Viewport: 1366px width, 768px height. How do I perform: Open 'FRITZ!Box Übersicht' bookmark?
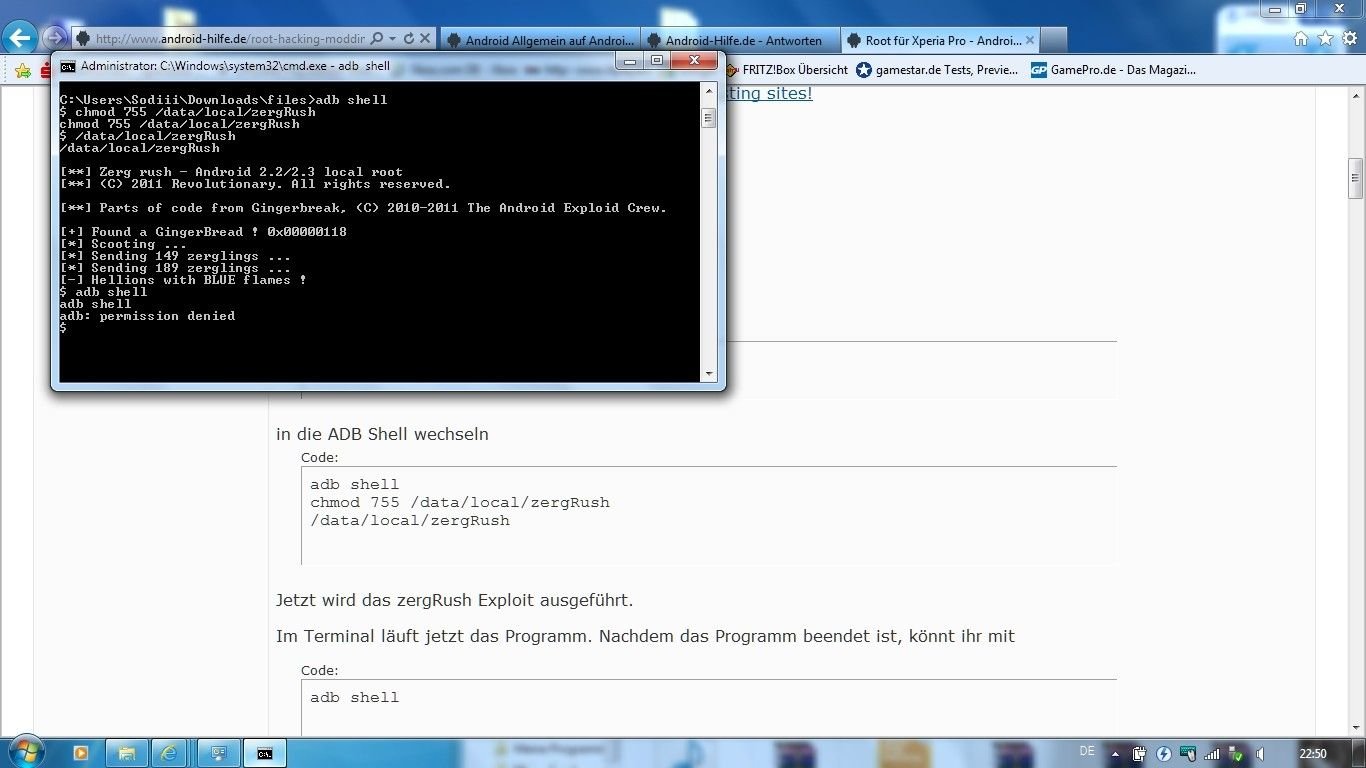pyautogui.click(x=785, y=70)
